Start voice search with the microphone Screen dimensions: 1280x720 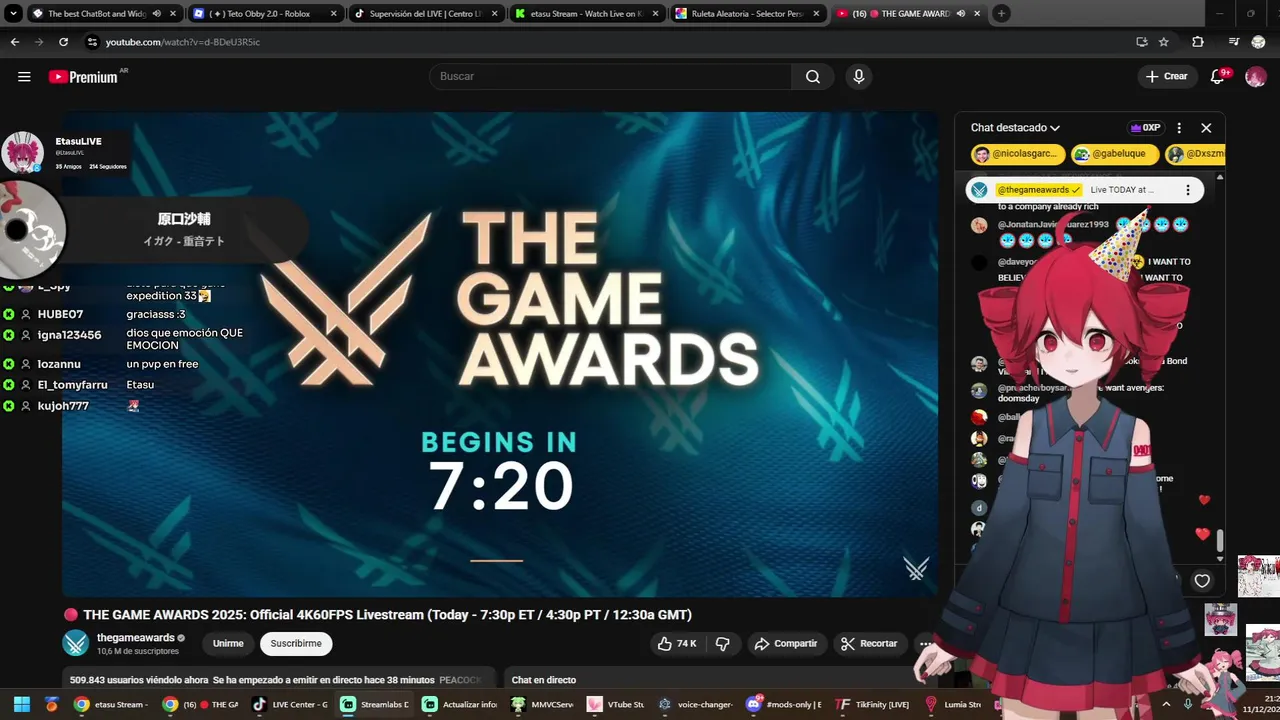(x=858, y=77)
